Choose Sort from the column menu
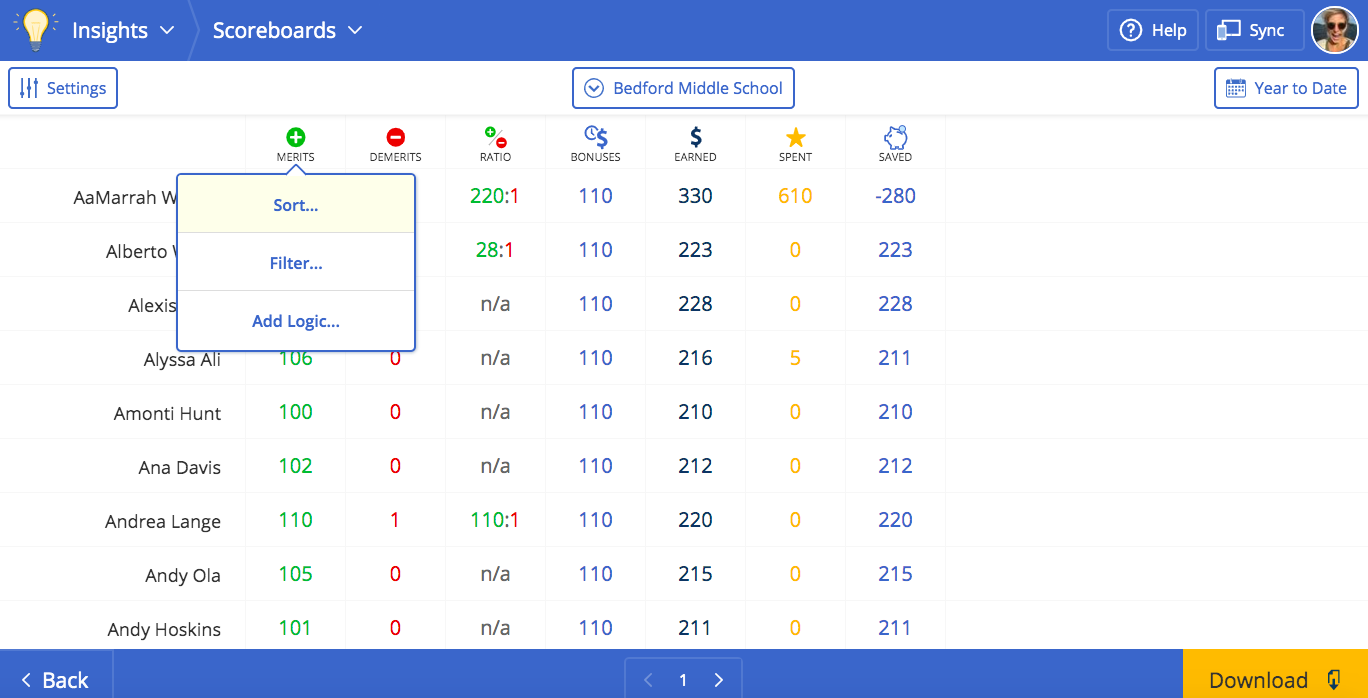 (x=295, y=204)
